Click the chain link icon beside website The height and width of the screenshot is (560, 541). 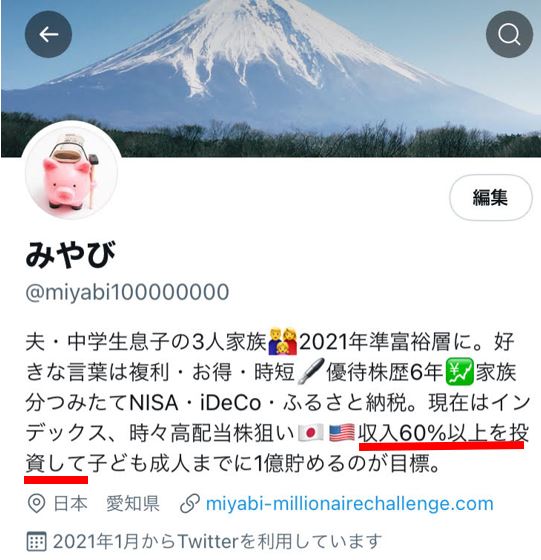click(x=190, y=504)
